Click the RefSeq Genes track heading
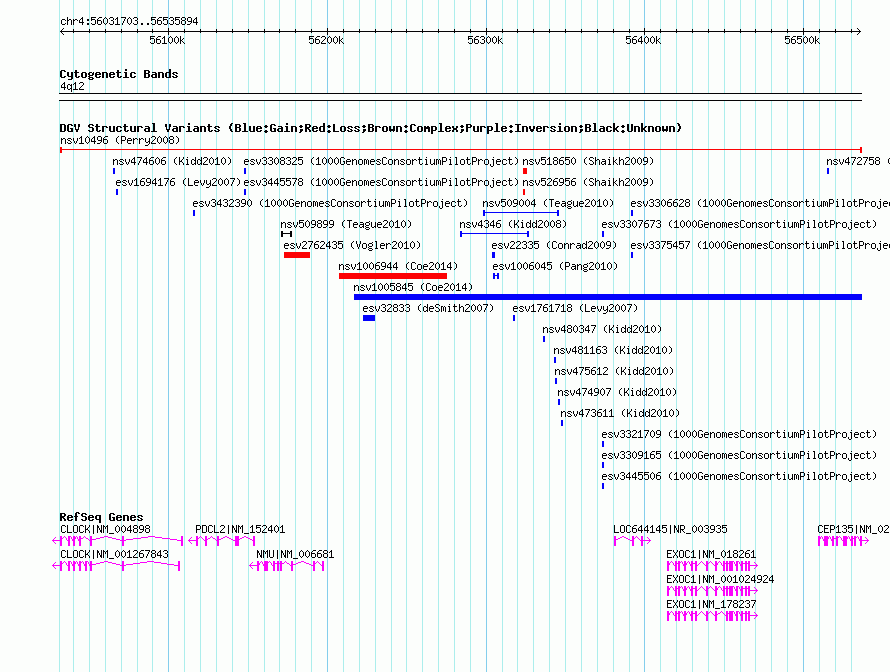The image size is (890, 672). click(102, 517)
